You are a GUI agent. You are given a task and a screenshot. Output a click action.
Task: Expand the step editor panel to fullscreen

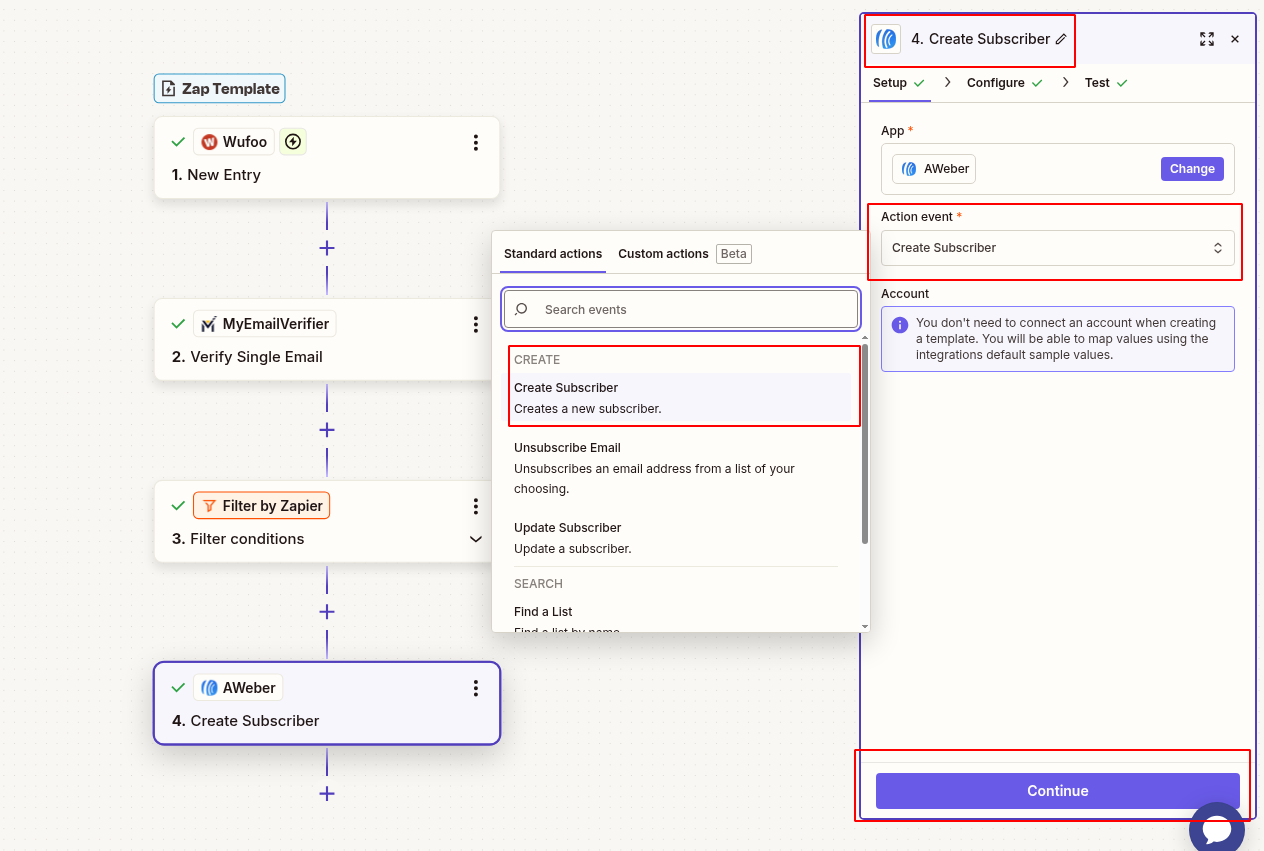click(x=1206, y=39)
